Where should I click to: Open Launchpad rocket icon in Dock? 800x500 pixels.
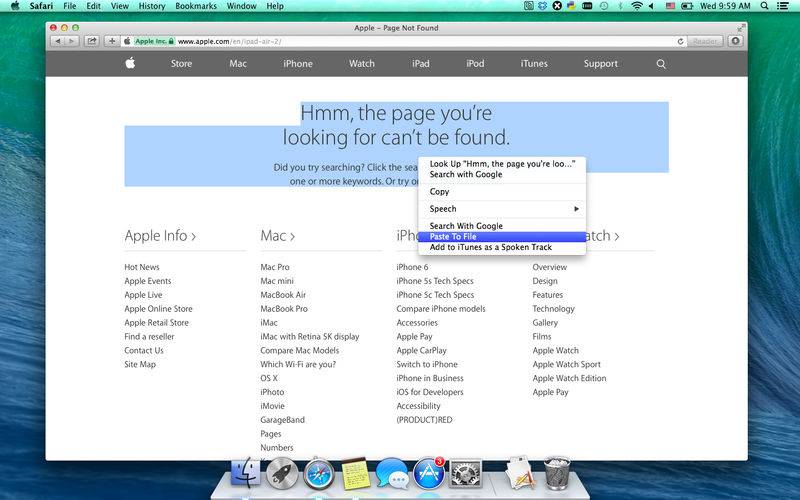tap(282, 473)
